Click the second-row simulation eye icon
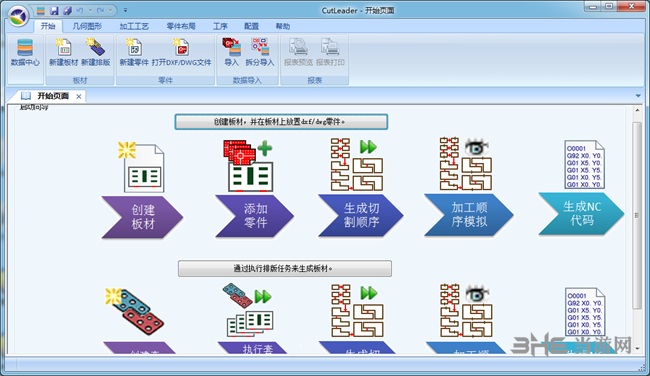The image size is (650, 376). point(466,311)
